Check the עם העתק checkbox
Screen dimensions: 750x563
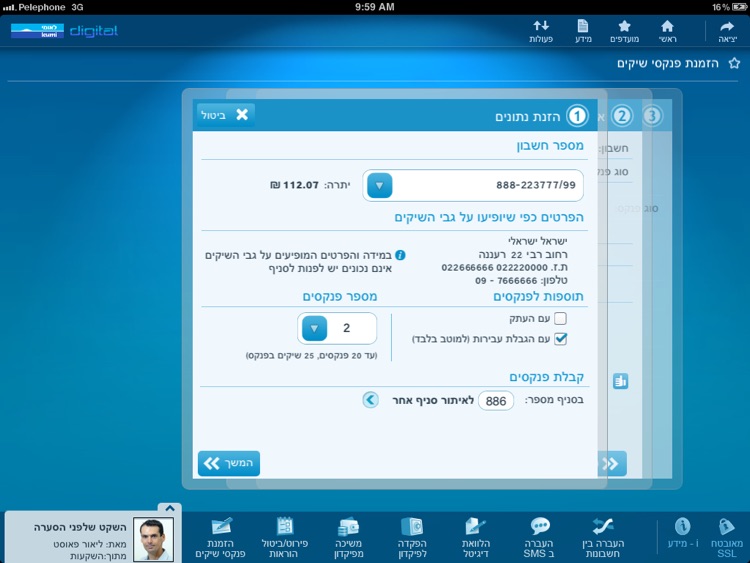pos(560,318)
